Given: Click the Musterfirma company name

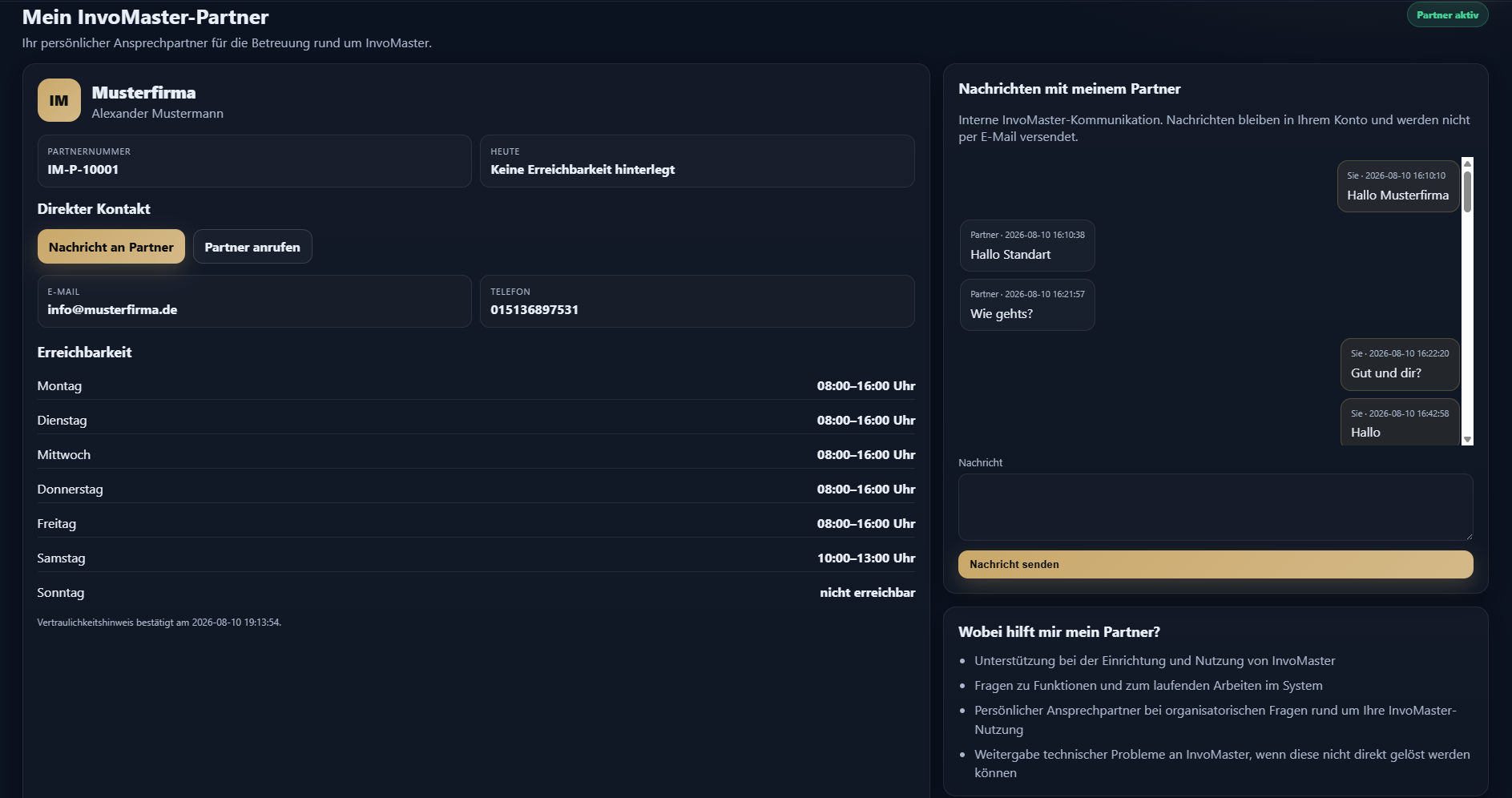Looking at the screenshot, I should click(x=143, y=92).
